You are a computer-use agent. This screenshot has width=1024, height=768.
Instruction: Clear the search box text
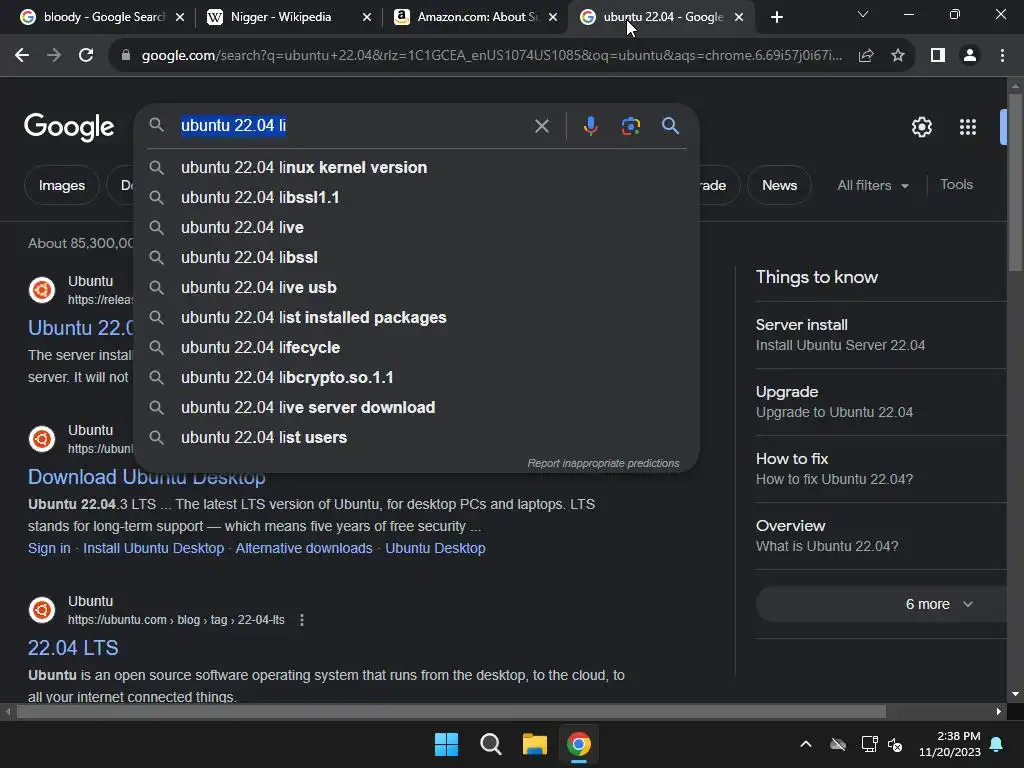(x=541, y=125)
